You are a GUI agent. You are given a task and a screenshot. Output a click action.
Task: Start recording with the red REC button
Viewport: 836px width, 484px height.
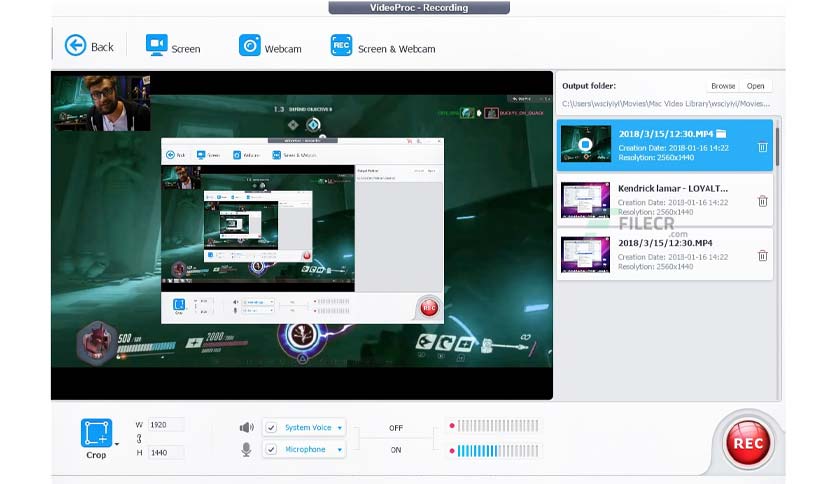pyautogui.click(x=749, y=442)
